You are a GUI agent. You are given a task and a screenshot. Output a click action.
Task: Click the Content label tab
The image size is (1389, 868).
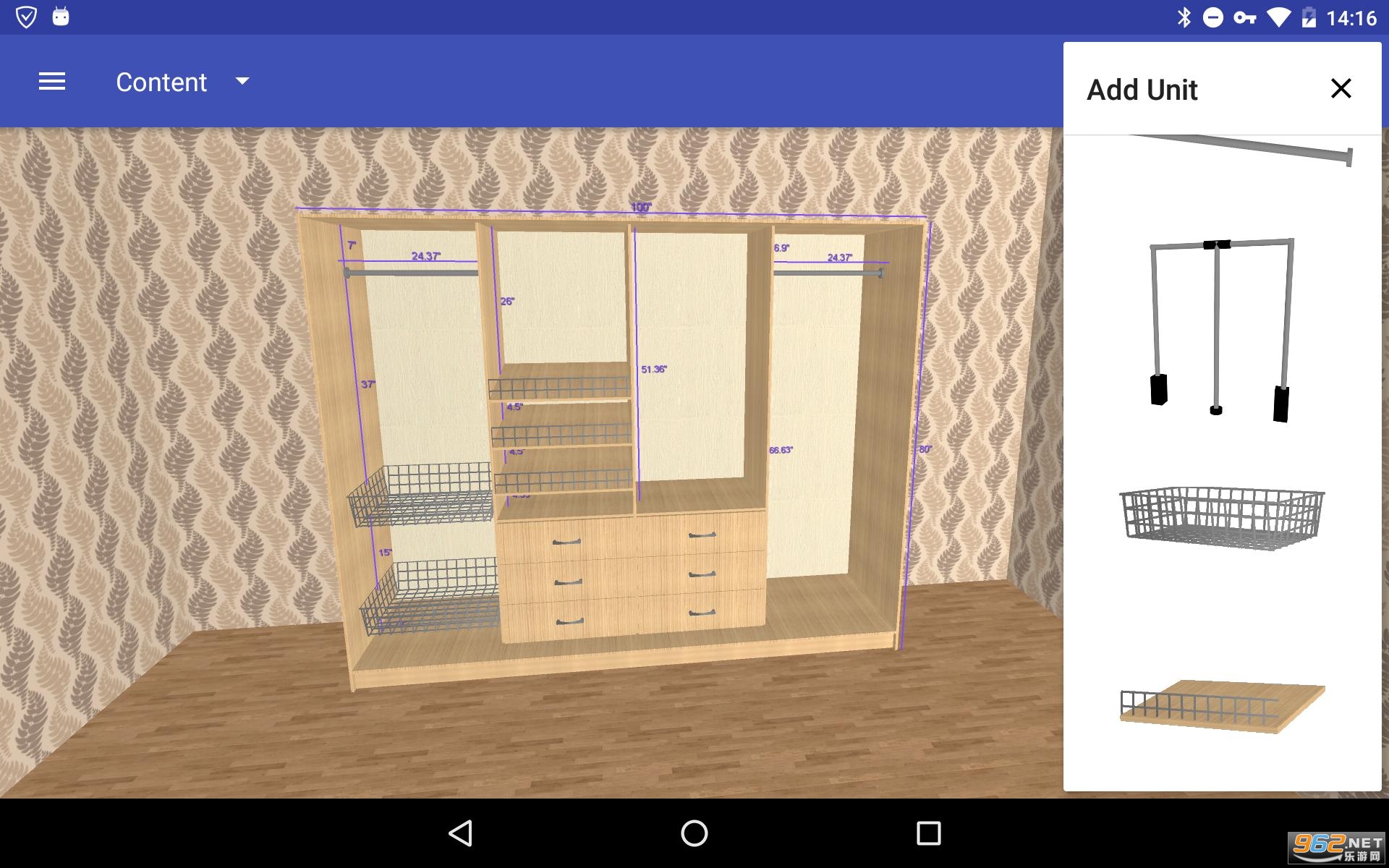tap(161, 82)
